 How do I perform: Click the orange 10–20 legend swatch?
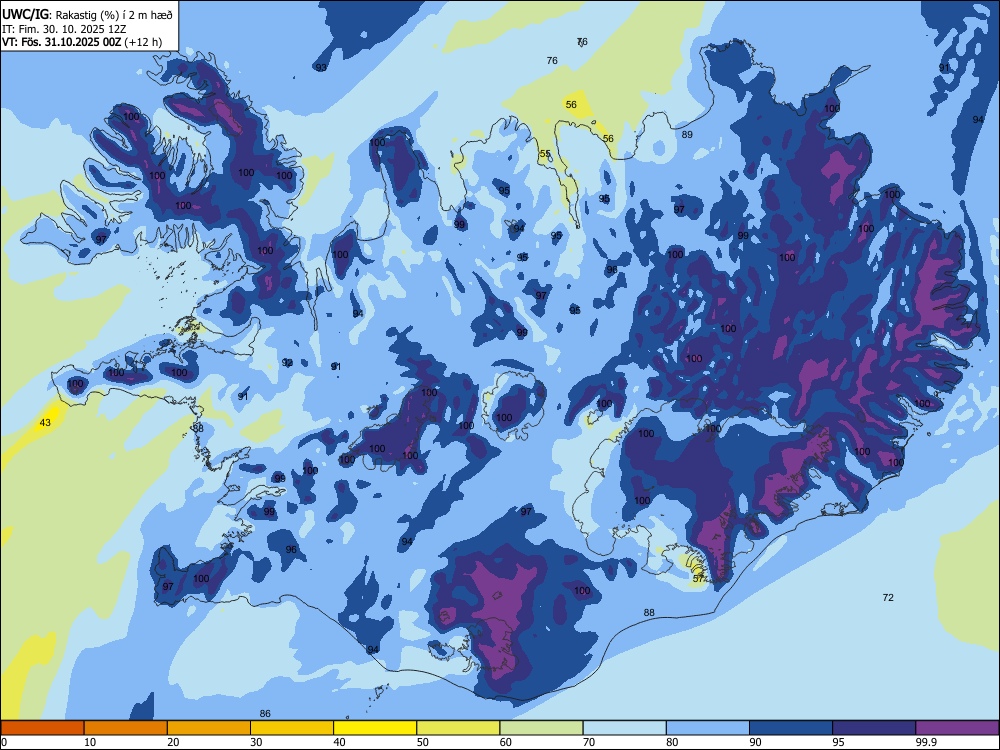pos(126,728)
